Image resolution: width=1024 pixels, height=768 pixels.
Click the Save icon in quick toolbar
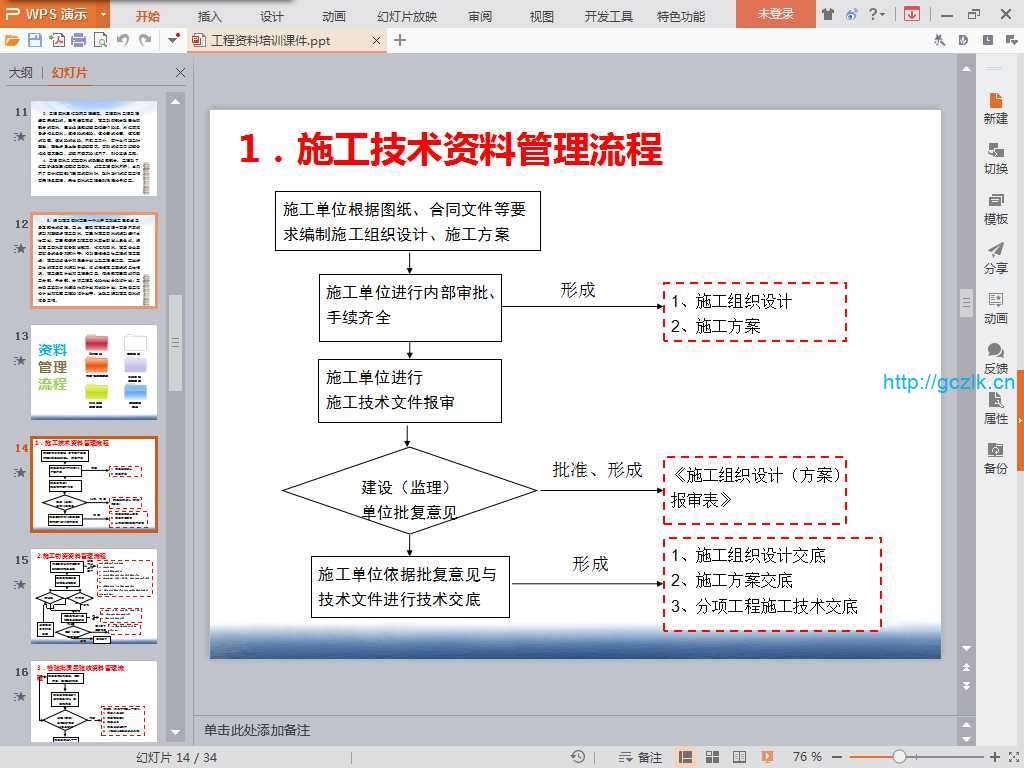35,40
